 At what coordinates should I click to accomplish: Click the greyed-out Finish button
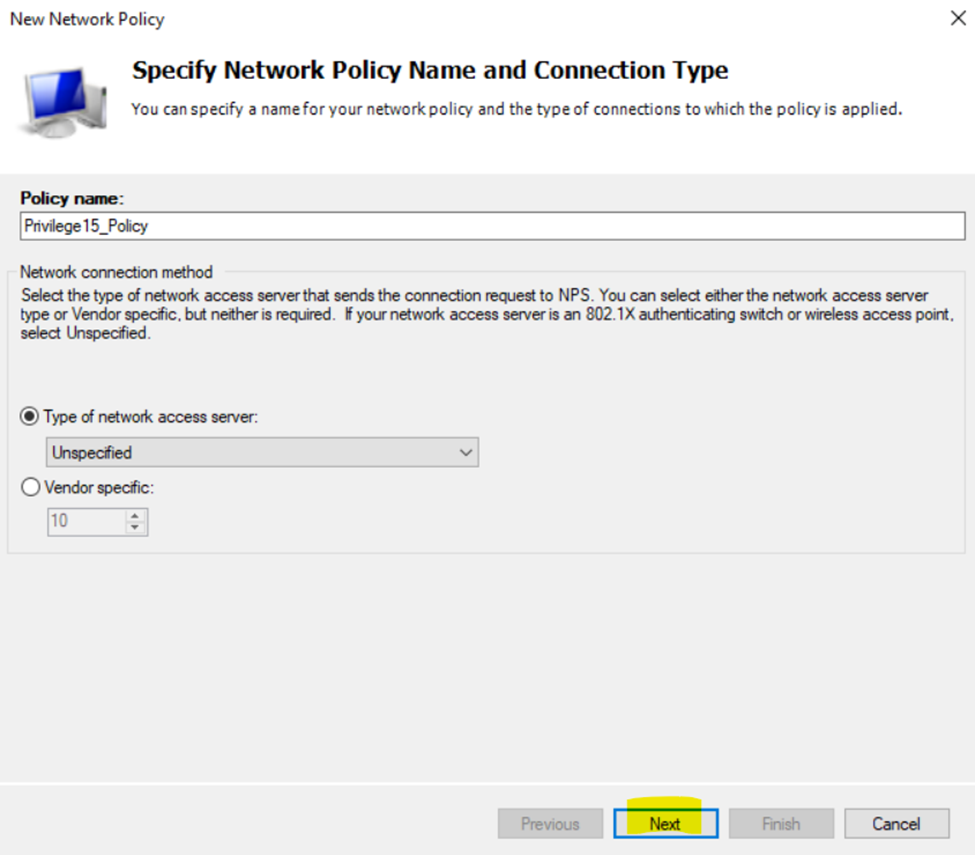[781, 823]
